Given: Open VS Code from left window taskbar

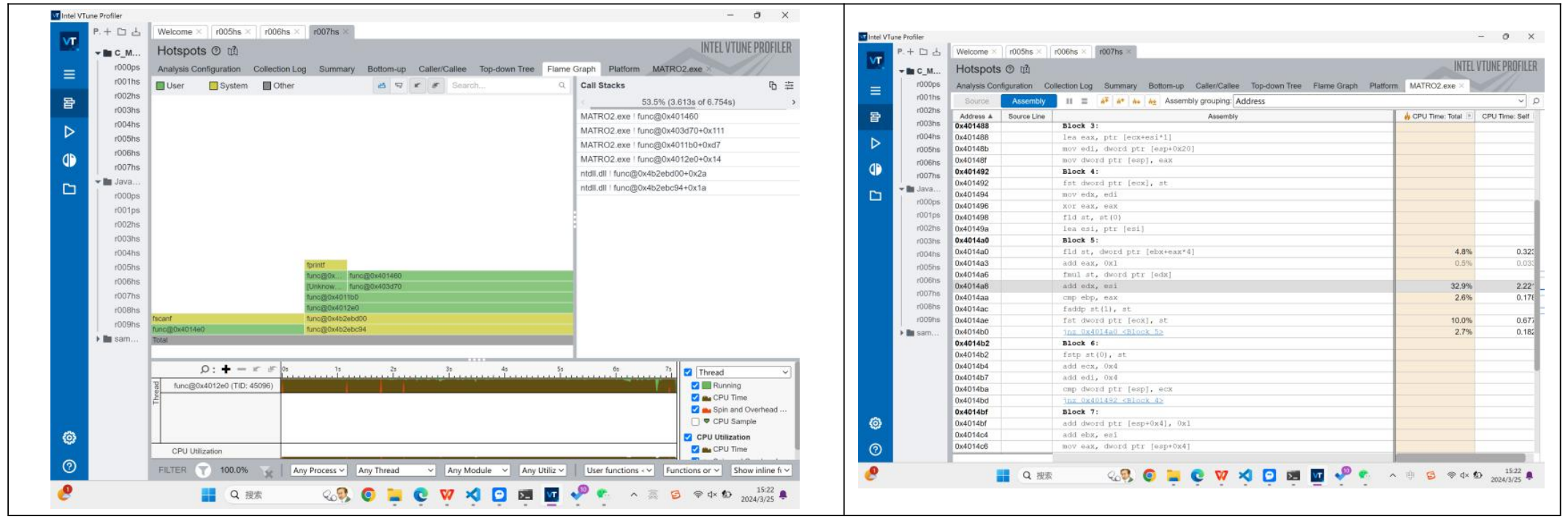Looking at the screenshot, I should 473,494.
